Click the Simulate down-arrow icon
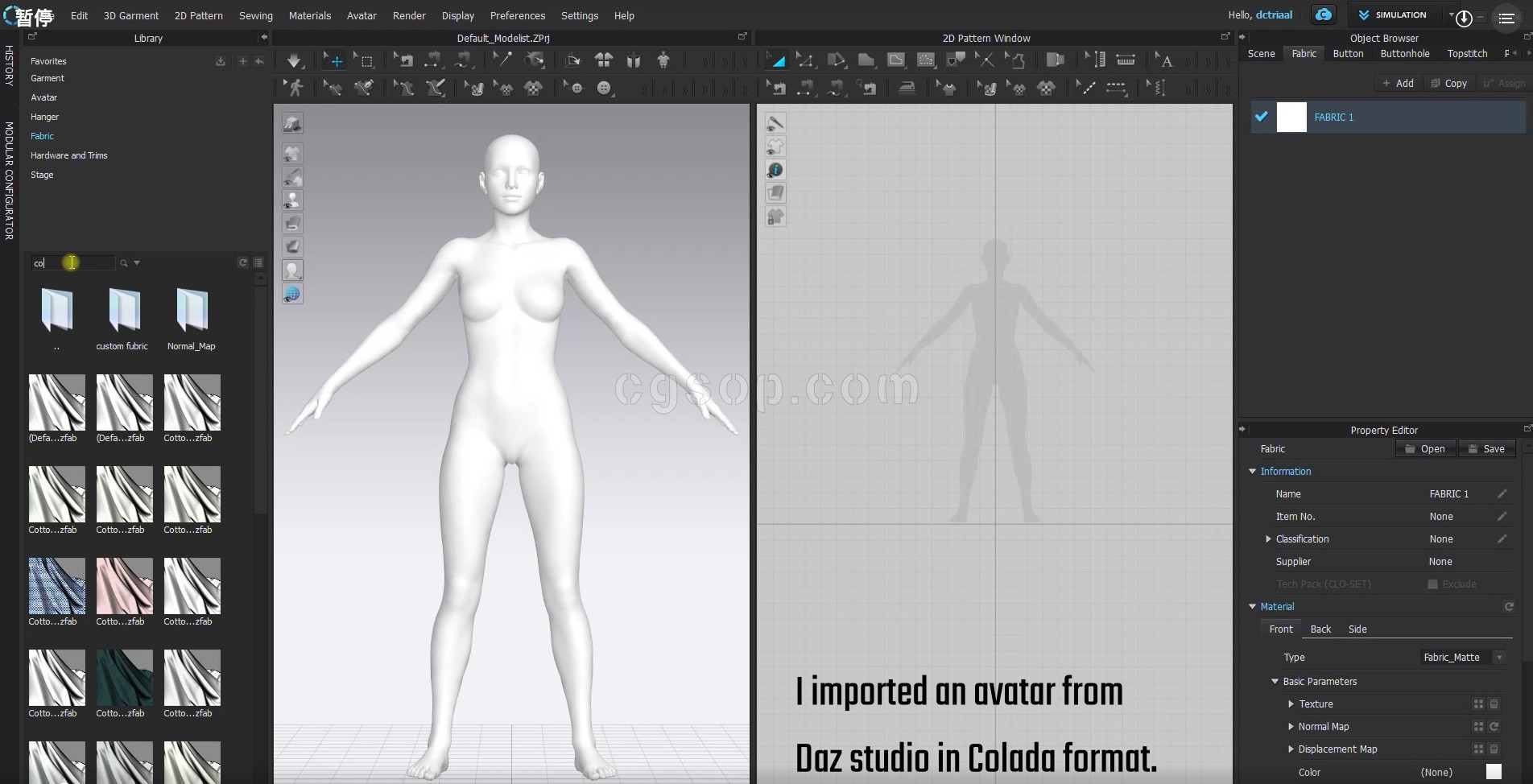 (294, 60)
